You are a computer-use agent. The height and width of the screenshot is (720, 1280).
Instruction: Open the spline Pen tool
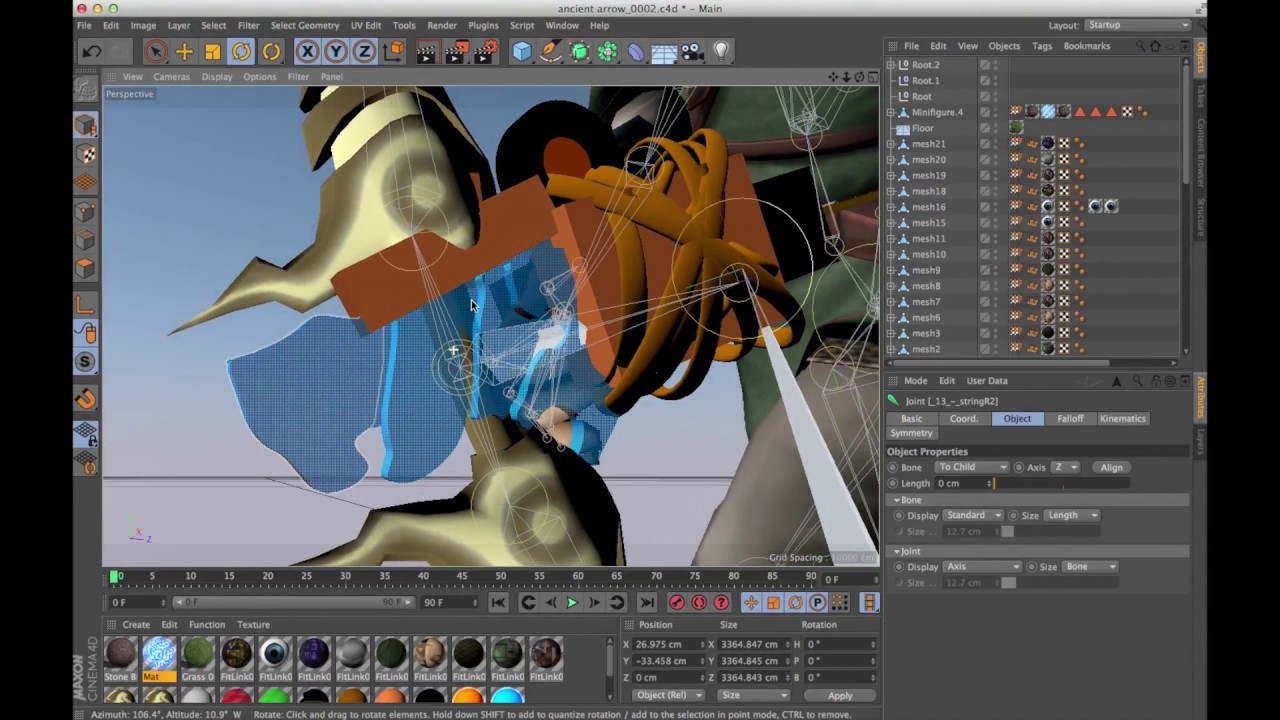[551, 52]
